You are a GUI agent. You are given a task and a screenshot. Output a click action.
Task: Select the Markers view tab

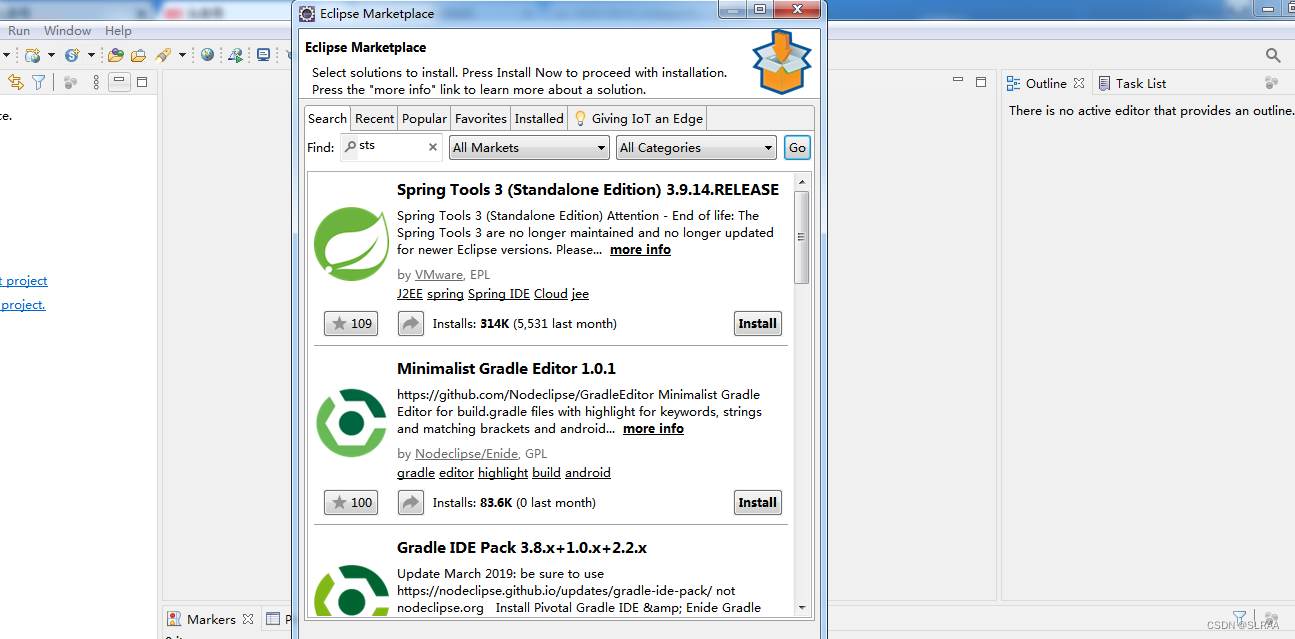coord(211,619)
